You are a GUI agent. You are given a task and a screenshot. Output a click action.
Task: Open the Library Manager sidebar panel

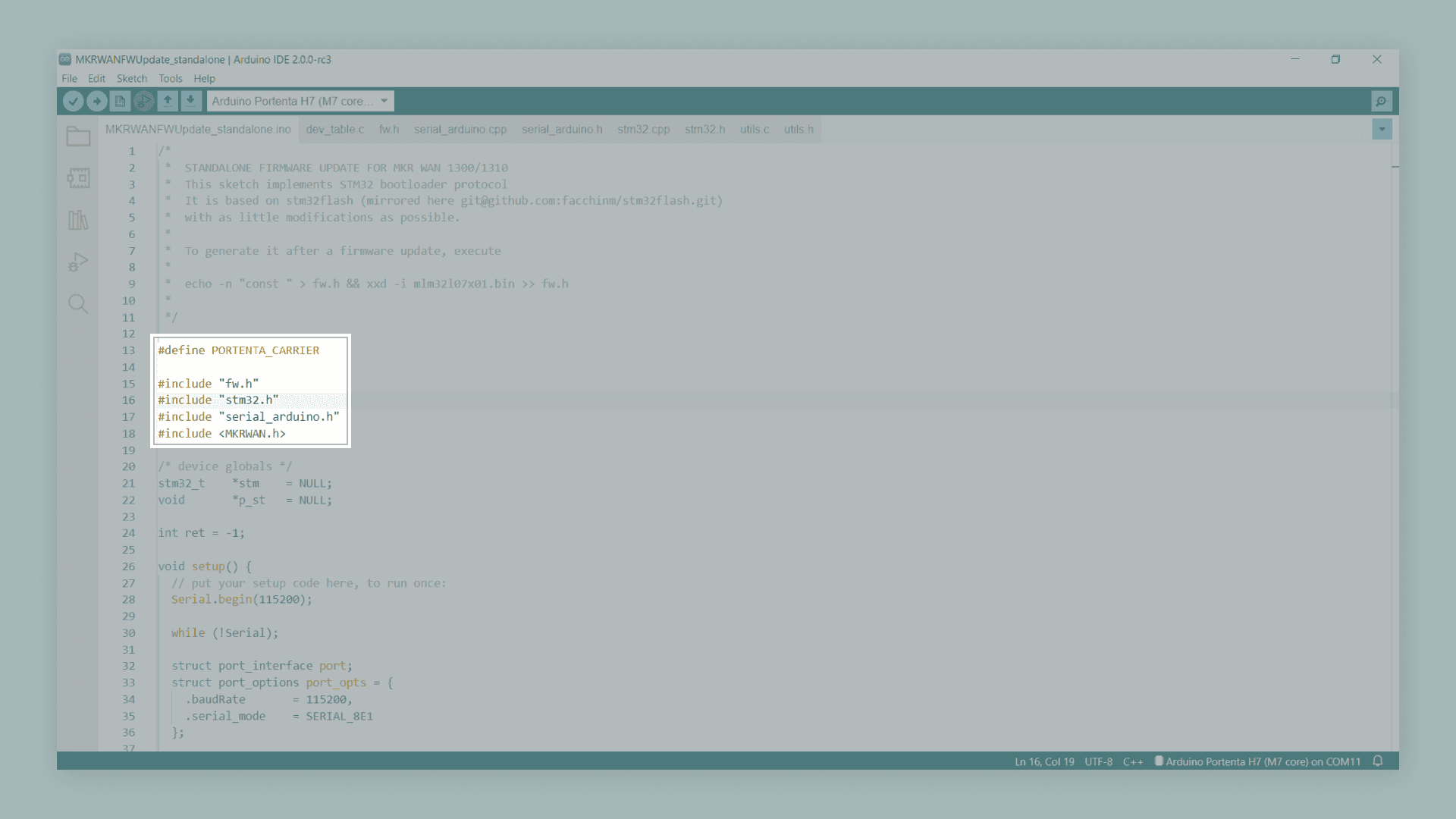(78, 220)
